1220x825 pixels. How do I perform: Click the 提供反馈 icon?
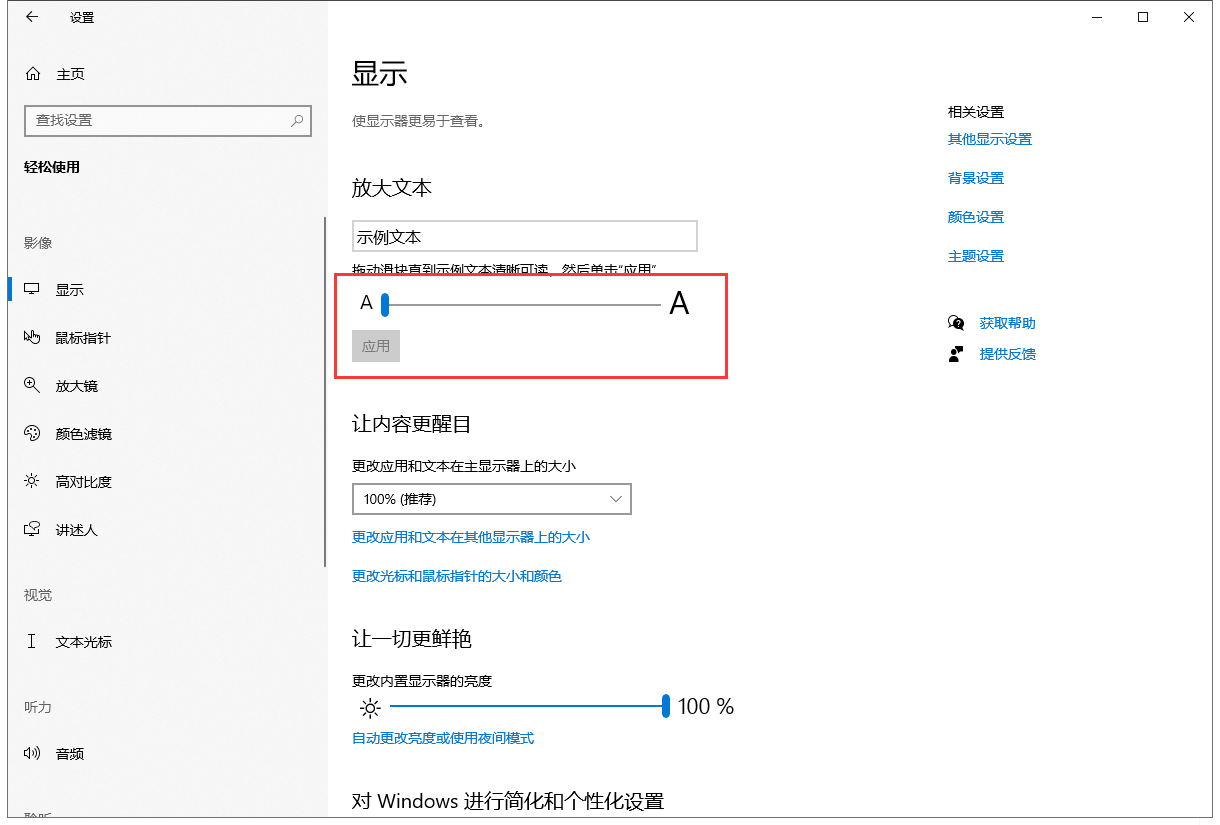click(x=956, y=353)
